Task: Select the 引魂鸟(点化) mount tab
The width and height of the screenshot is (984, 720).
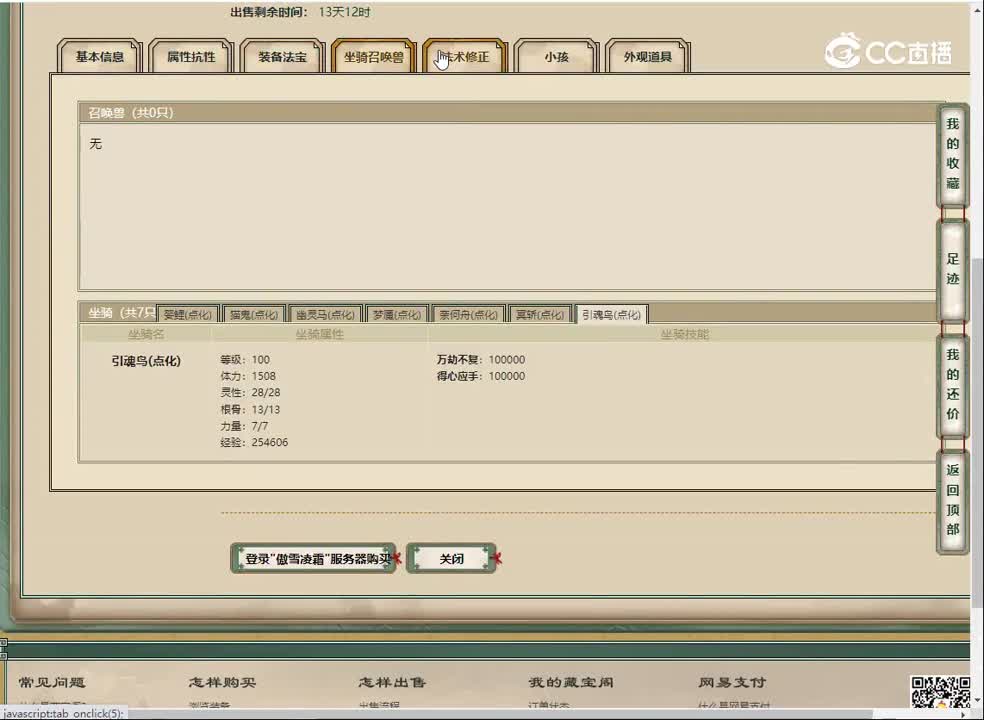Action: click(611, 314)
